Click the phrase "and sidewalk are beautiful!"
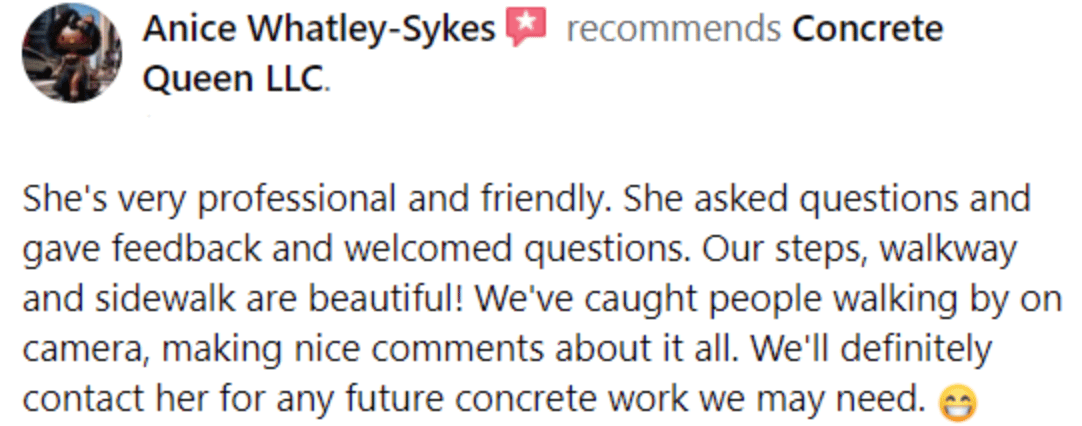1082x426 pixels. click(242, 299)
